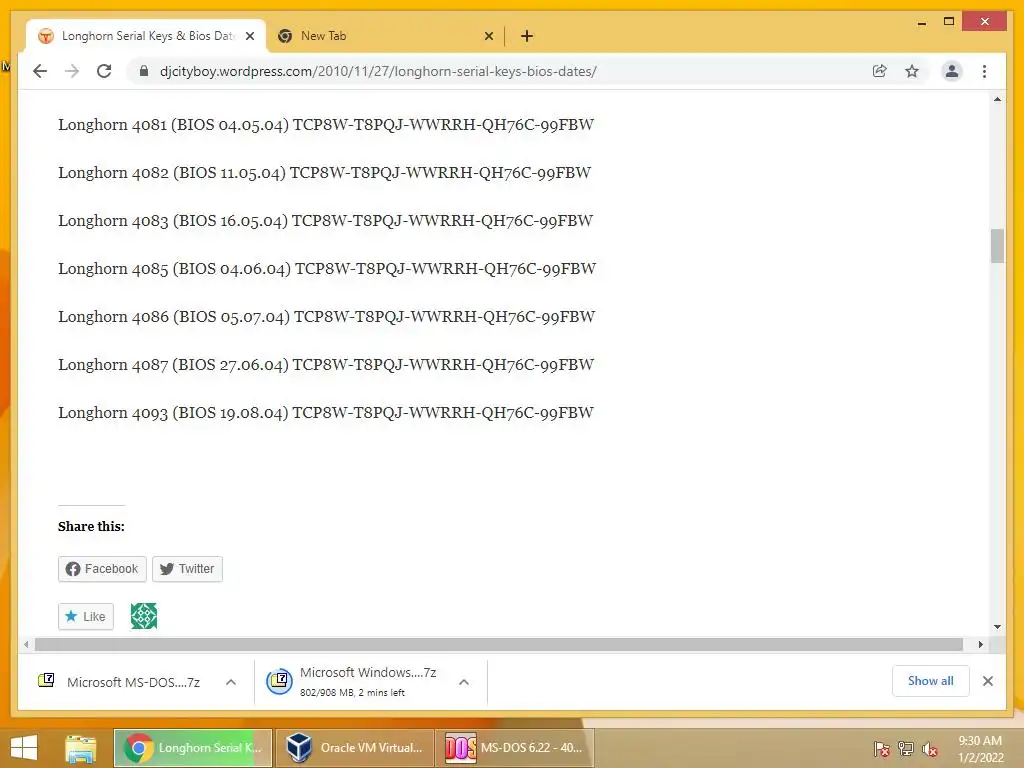Screen dimensions: 1024x768
Task: Open a new tab with plus button
Action: 527,36
